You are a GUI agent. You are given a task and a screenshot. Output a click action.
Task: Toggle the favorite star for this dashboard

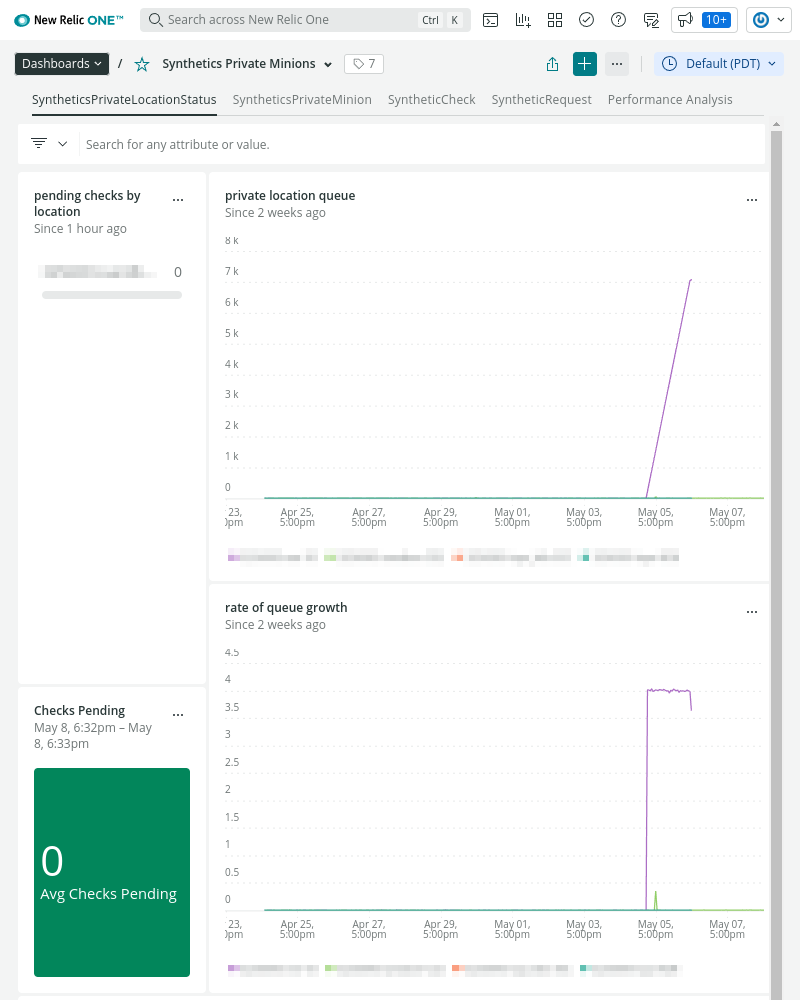coord(141,63)
